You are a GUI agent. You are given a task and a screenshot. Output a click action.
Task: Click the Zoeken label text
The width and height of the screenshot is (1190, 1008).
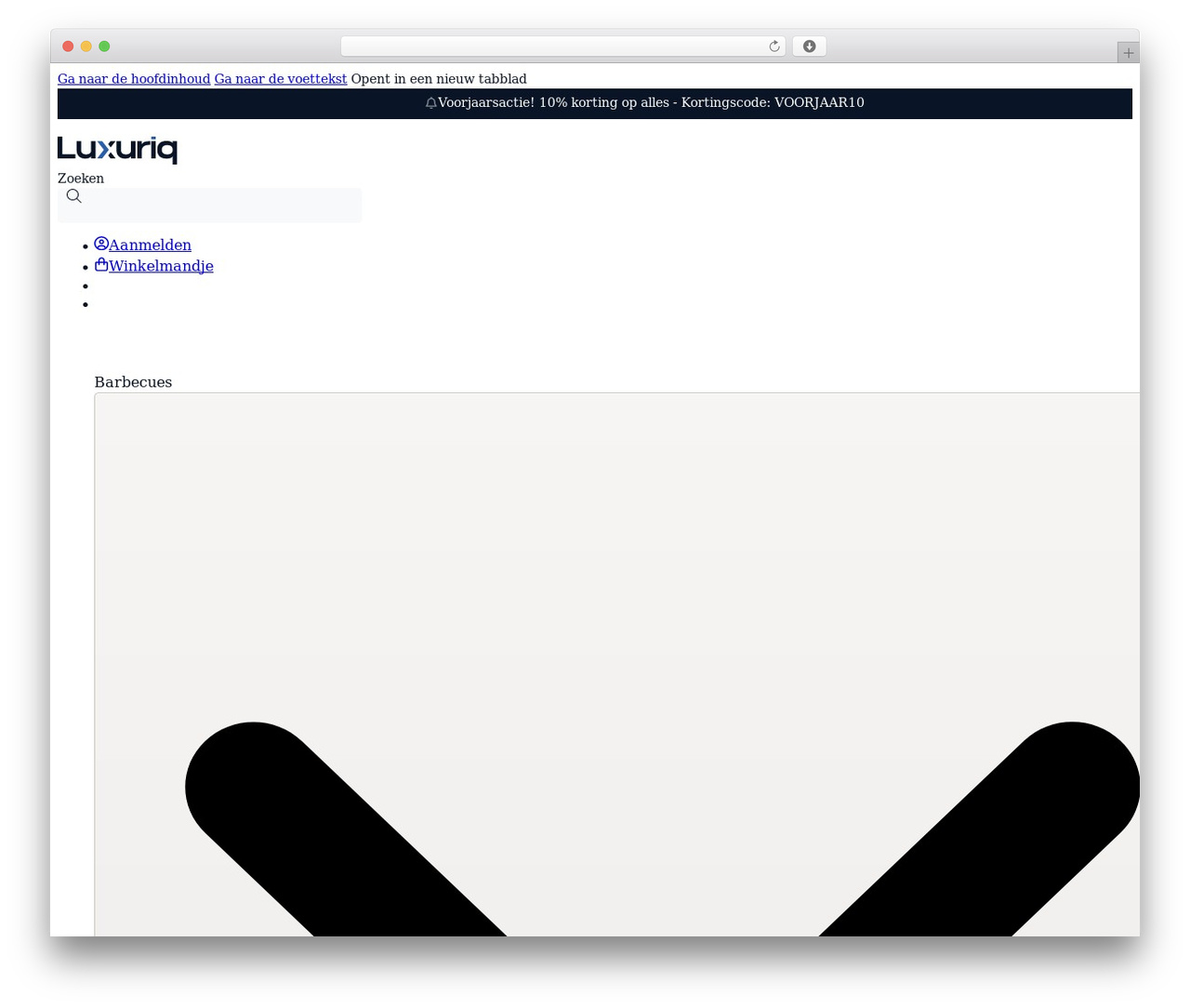(x=81, y=179)
